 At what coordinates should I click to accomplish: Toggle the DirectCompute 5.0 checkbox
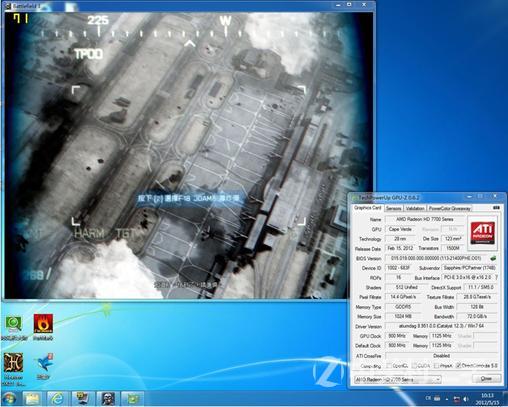[x=458, y=366]
